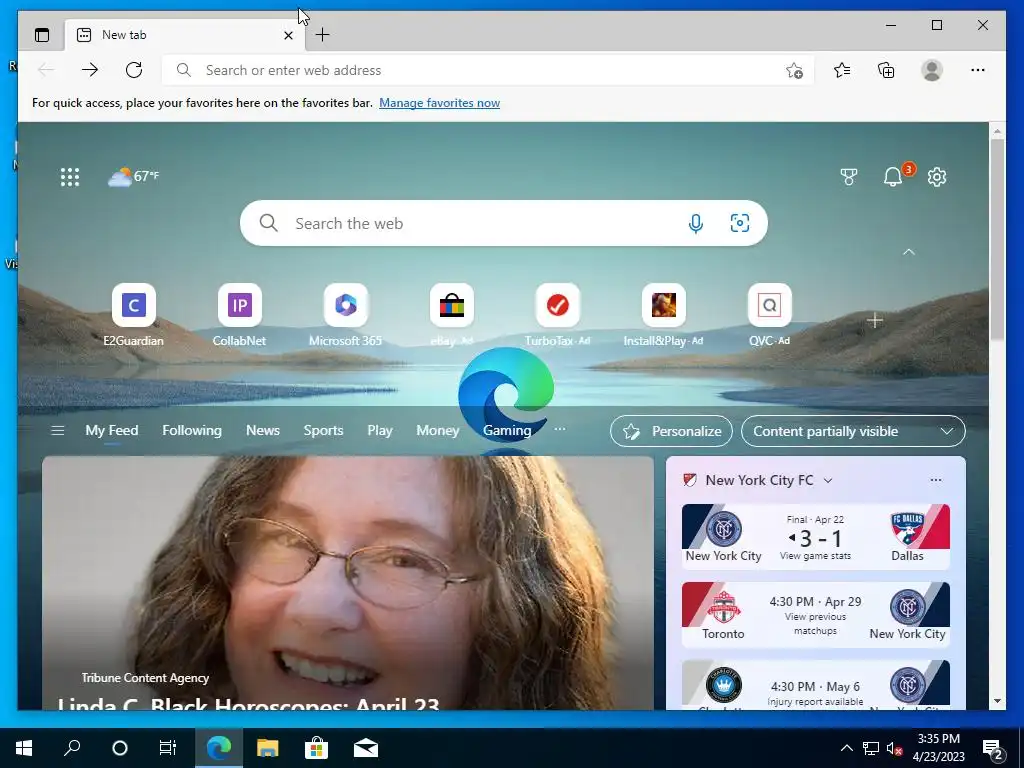Open the QVC ad quick link
Screen dimensions: 1024x768
769,315
